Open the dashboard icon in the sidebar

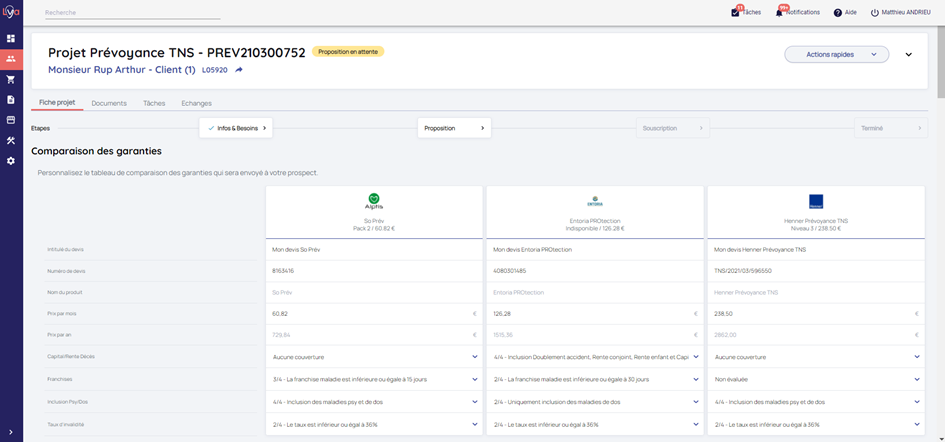(x=11, y=38)
